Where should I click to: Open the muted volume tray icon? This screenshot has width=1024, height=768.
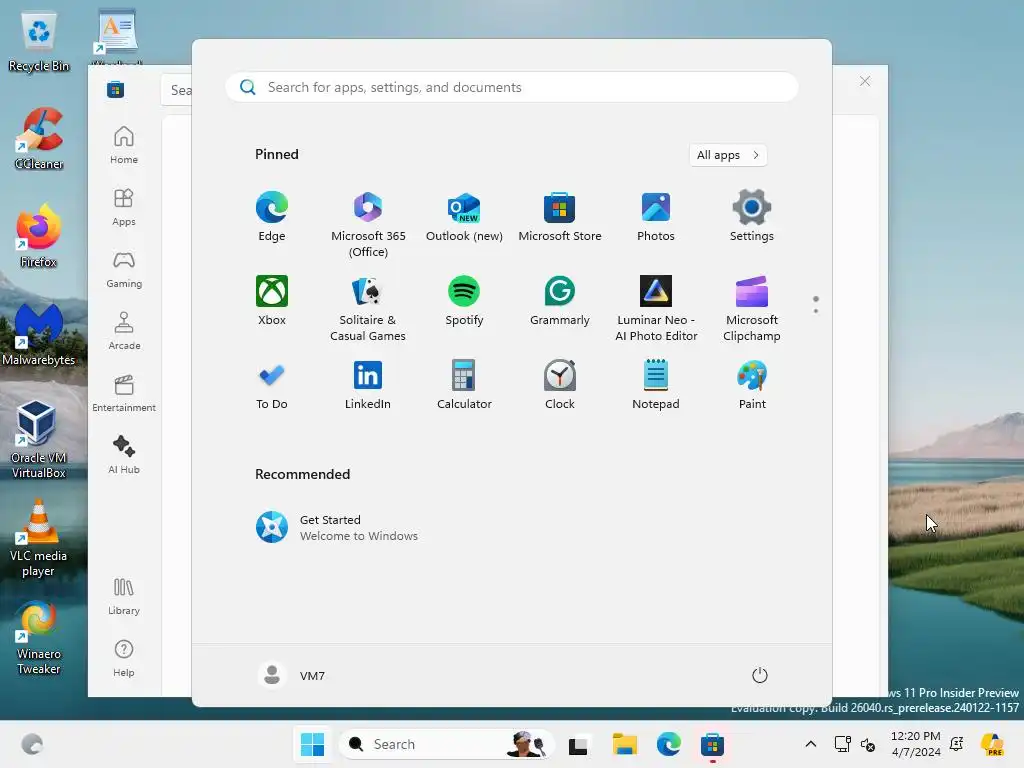[x=868, y=744]
